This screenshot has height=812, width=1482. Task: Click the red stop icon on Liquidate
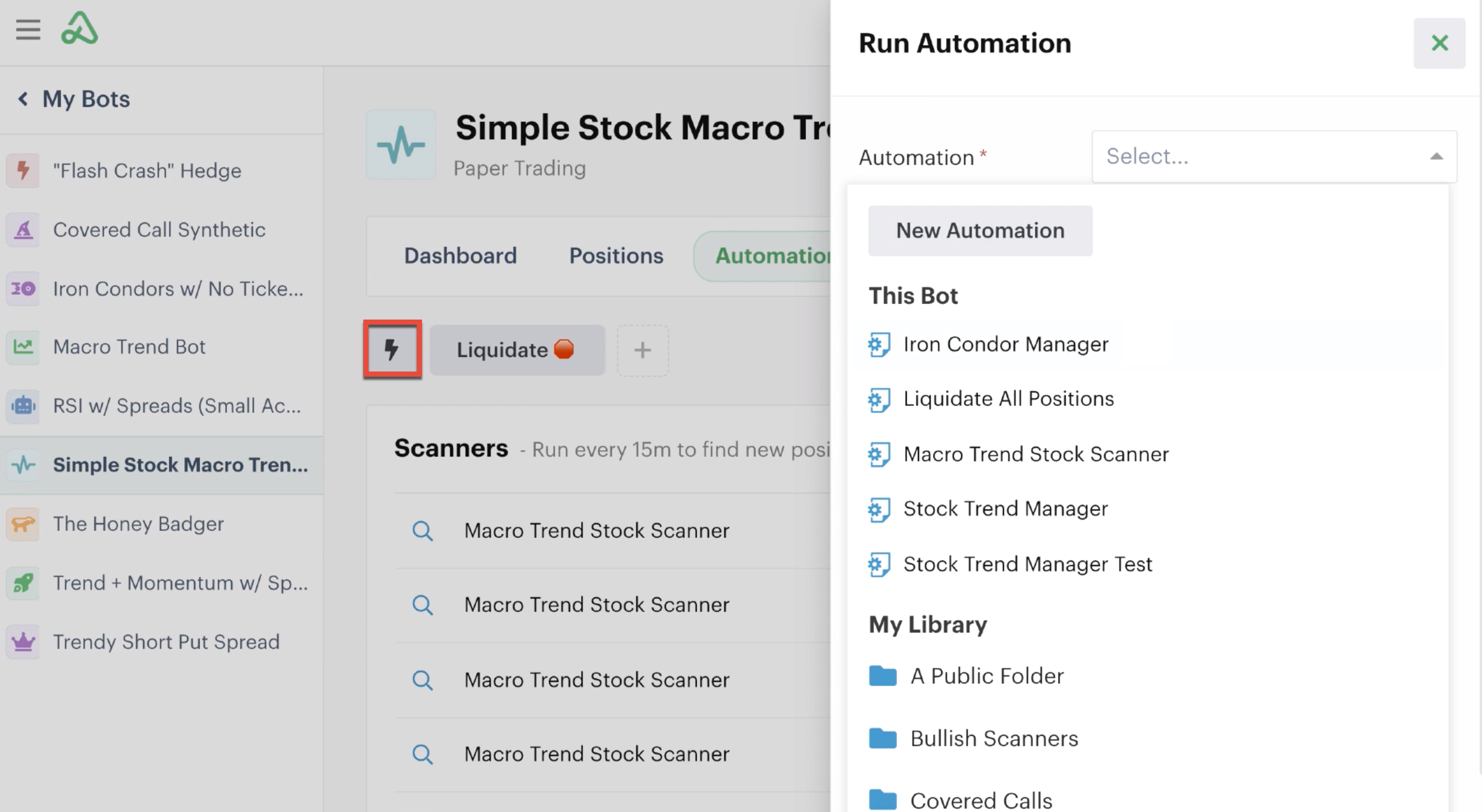(x=564, y=349)
